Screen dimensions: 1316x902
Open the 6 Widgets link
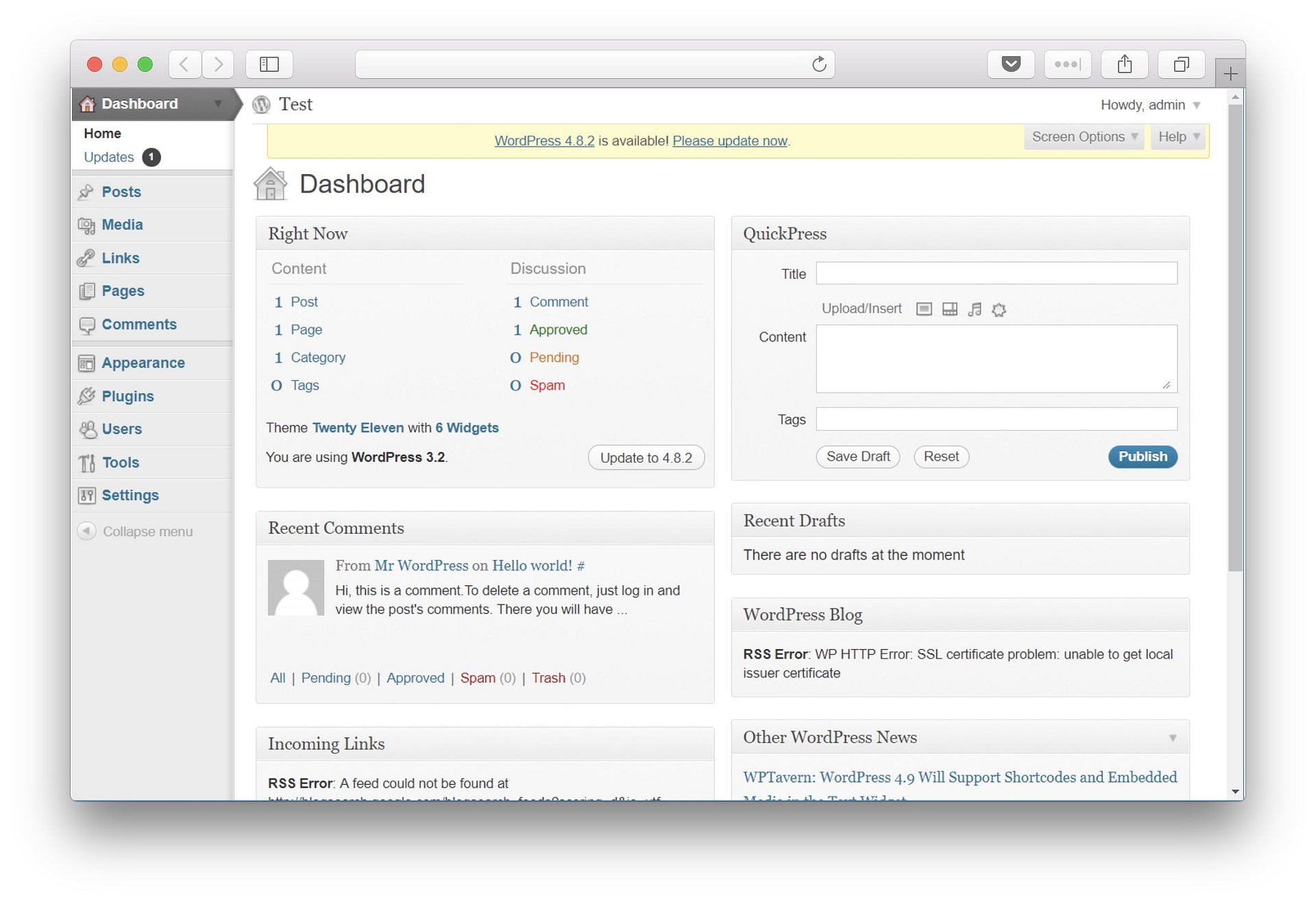pos(467,428)
